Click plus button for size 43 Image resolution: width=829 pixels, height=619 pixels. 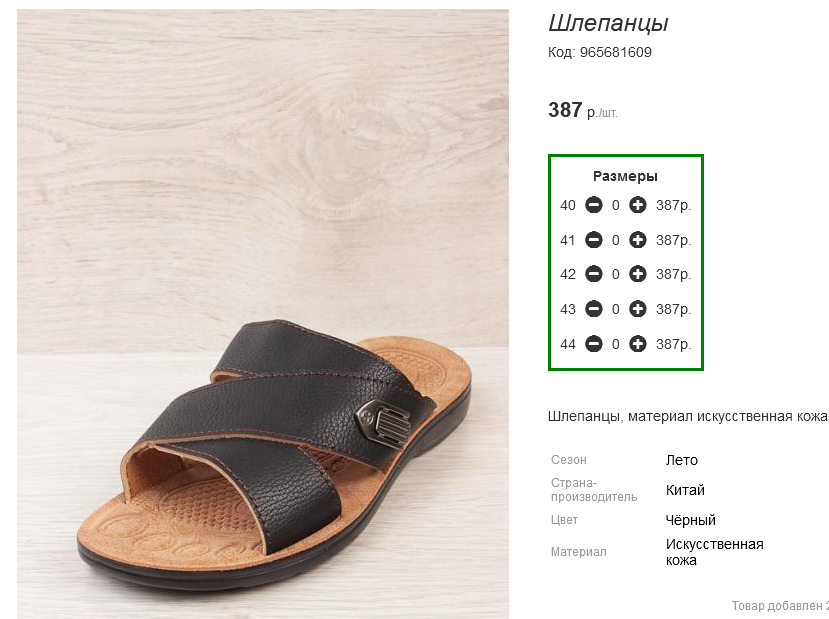point(638,309)
